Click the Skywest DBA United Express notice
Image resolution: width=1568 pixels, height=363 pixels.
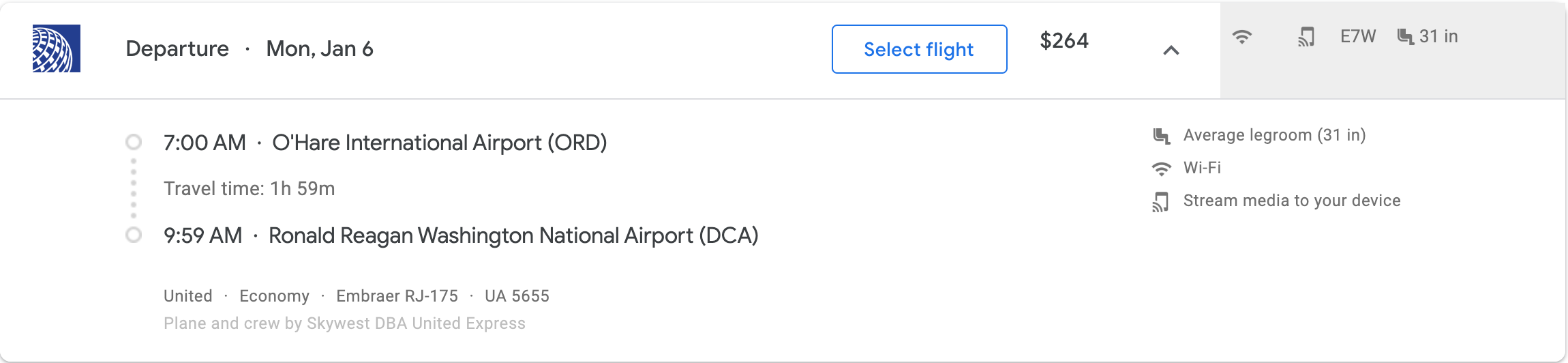tap(344, 323)
